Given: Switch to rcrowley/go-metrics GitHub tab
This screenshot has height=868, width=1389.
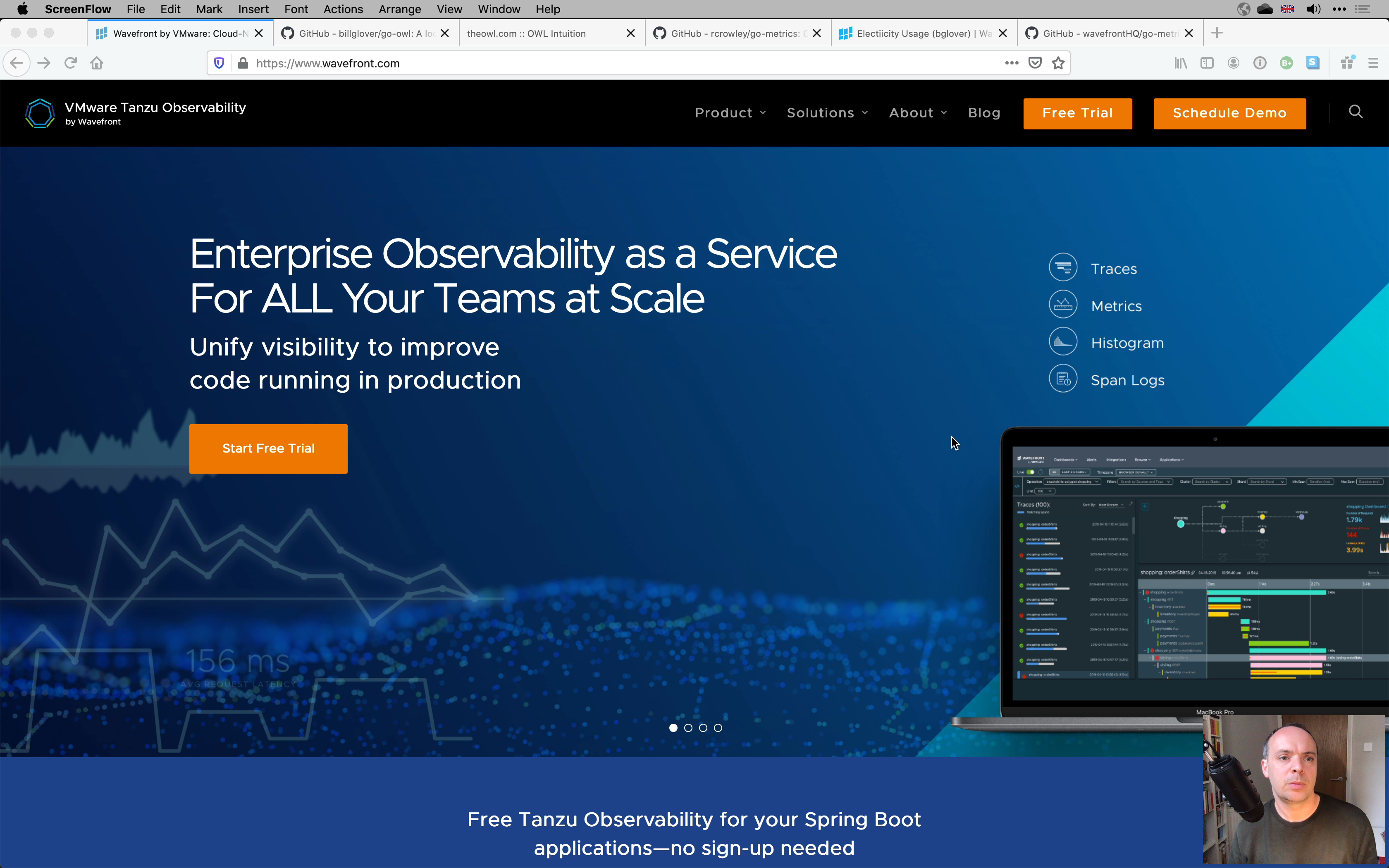Looking at the screenshot, I should coord(737,33).
